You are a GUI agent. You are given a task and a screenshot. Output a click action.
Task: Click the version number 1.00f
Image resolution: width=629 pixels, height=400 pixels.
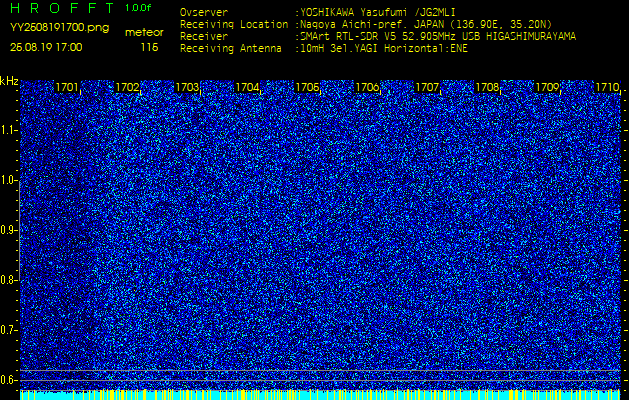point(138,8)
